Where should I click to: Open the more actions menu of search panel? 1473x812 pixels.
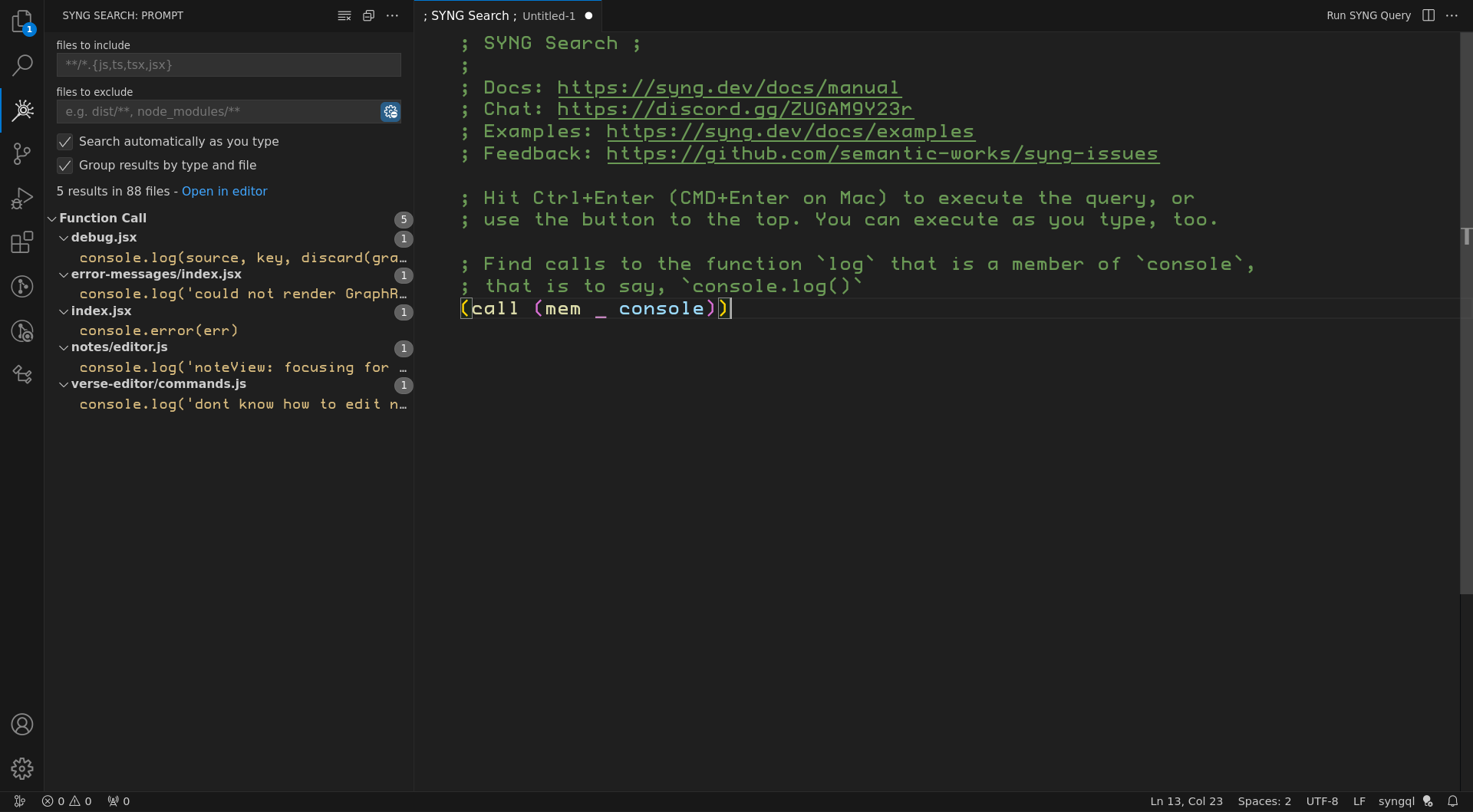pos(394,15)
